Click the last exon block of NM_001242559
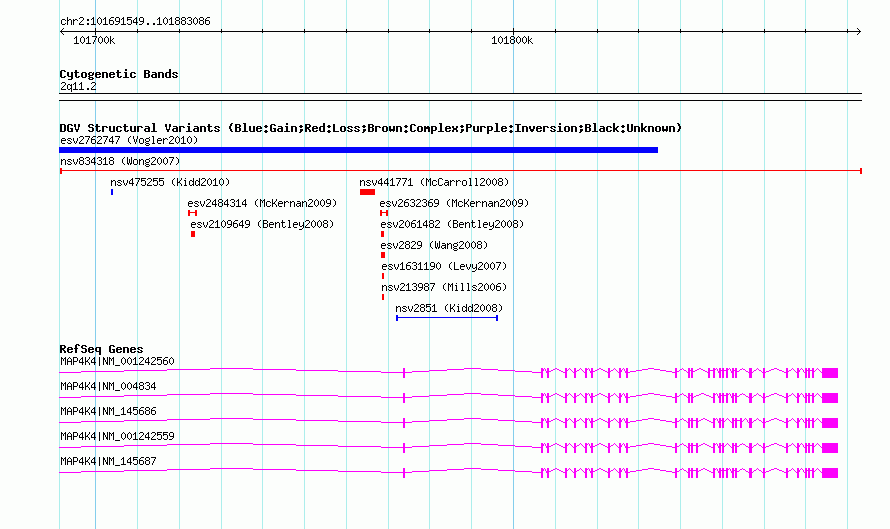 [x=830, y=448]
